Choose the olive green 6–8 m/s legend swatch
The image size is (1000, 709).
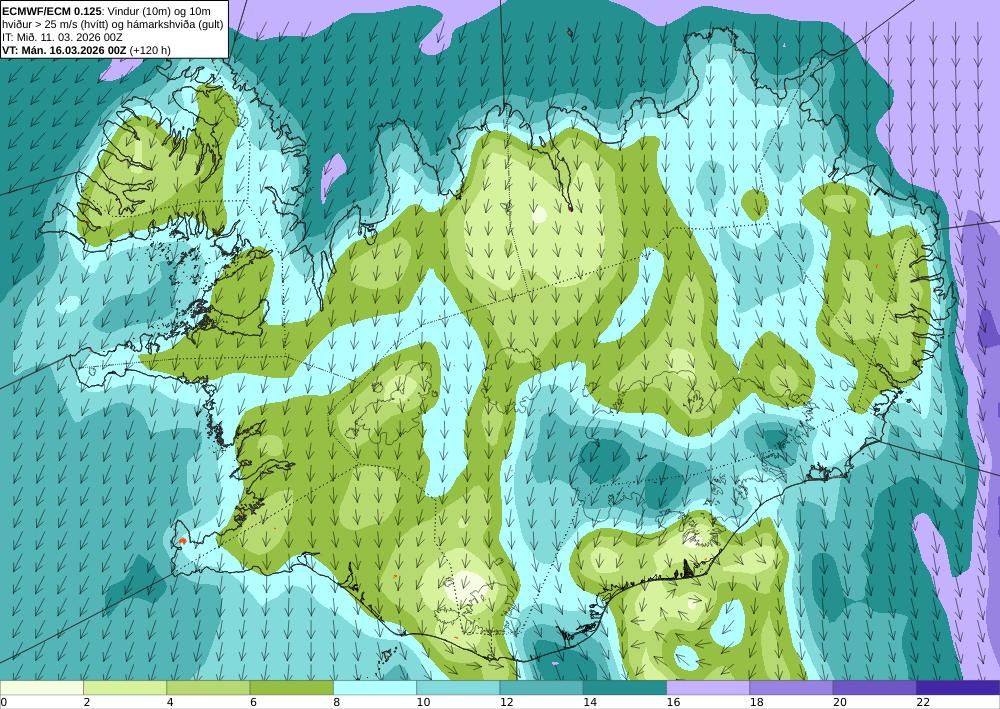point(291,688)
